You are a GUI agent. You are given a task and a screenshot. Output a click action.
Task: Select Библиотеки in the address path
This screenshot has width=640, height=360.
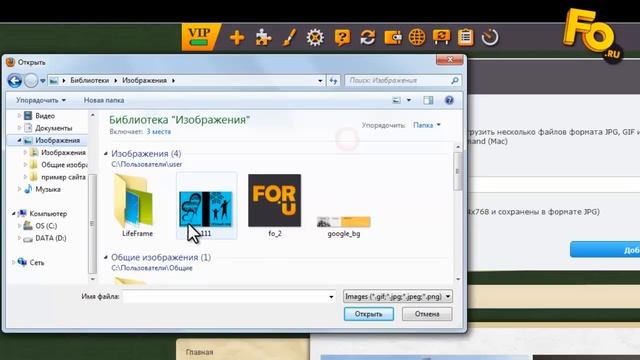point(89,80)
